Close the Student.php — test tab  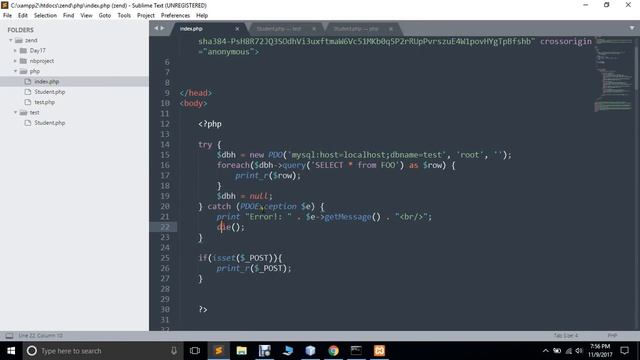[314, 29]
